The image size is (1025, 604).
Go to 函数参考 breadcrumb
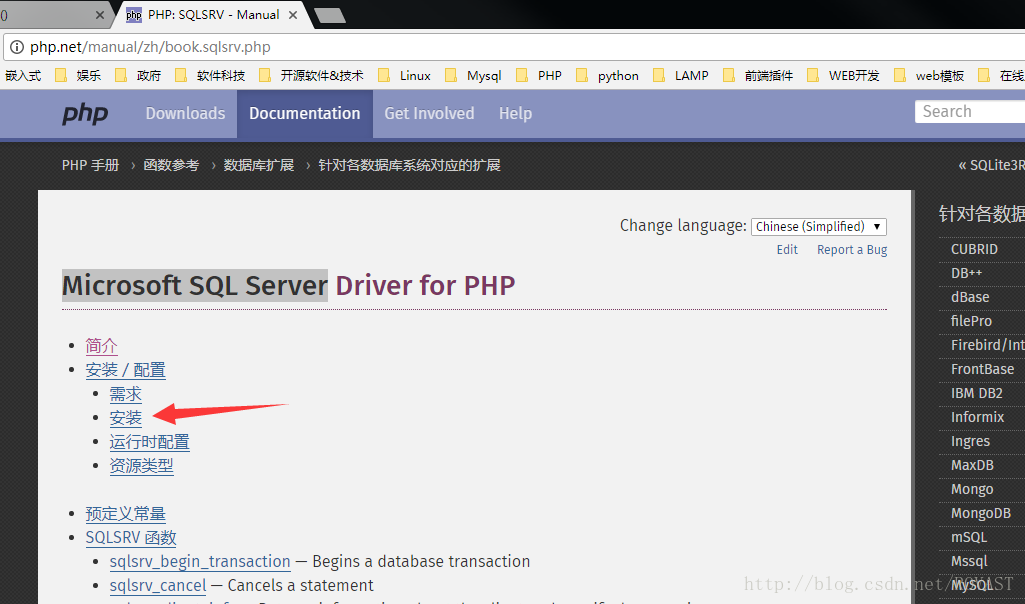pos(171,165)
